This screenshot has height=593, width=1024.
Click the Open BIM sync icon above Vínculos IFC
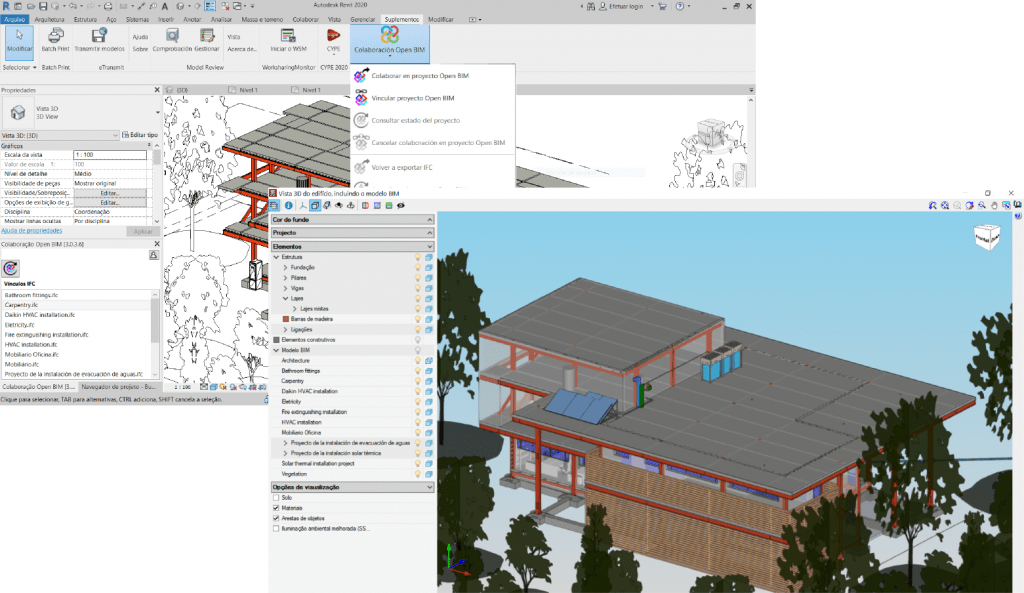[10, 268]
